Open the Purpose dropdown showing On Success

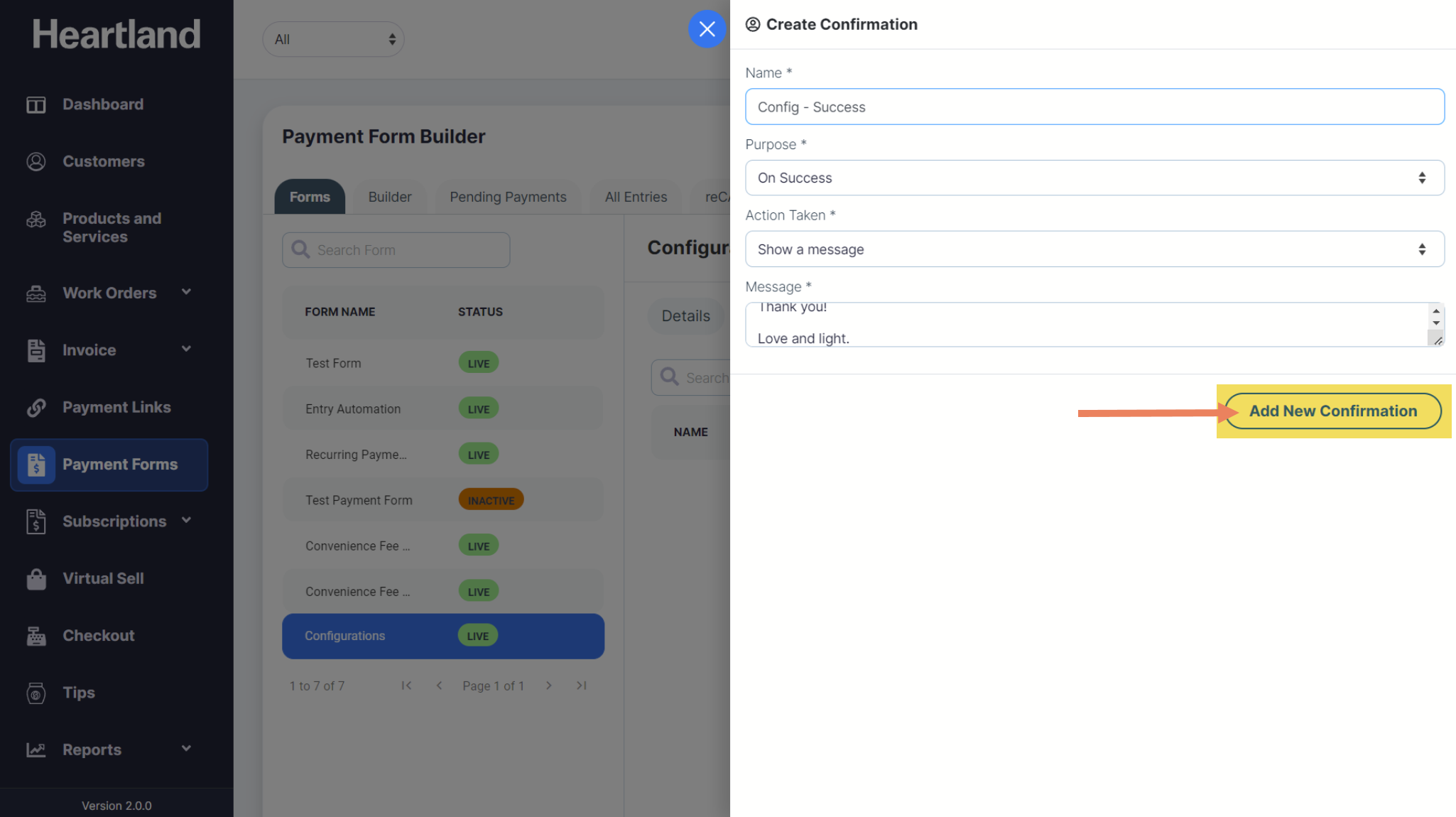click(1094, 178)
